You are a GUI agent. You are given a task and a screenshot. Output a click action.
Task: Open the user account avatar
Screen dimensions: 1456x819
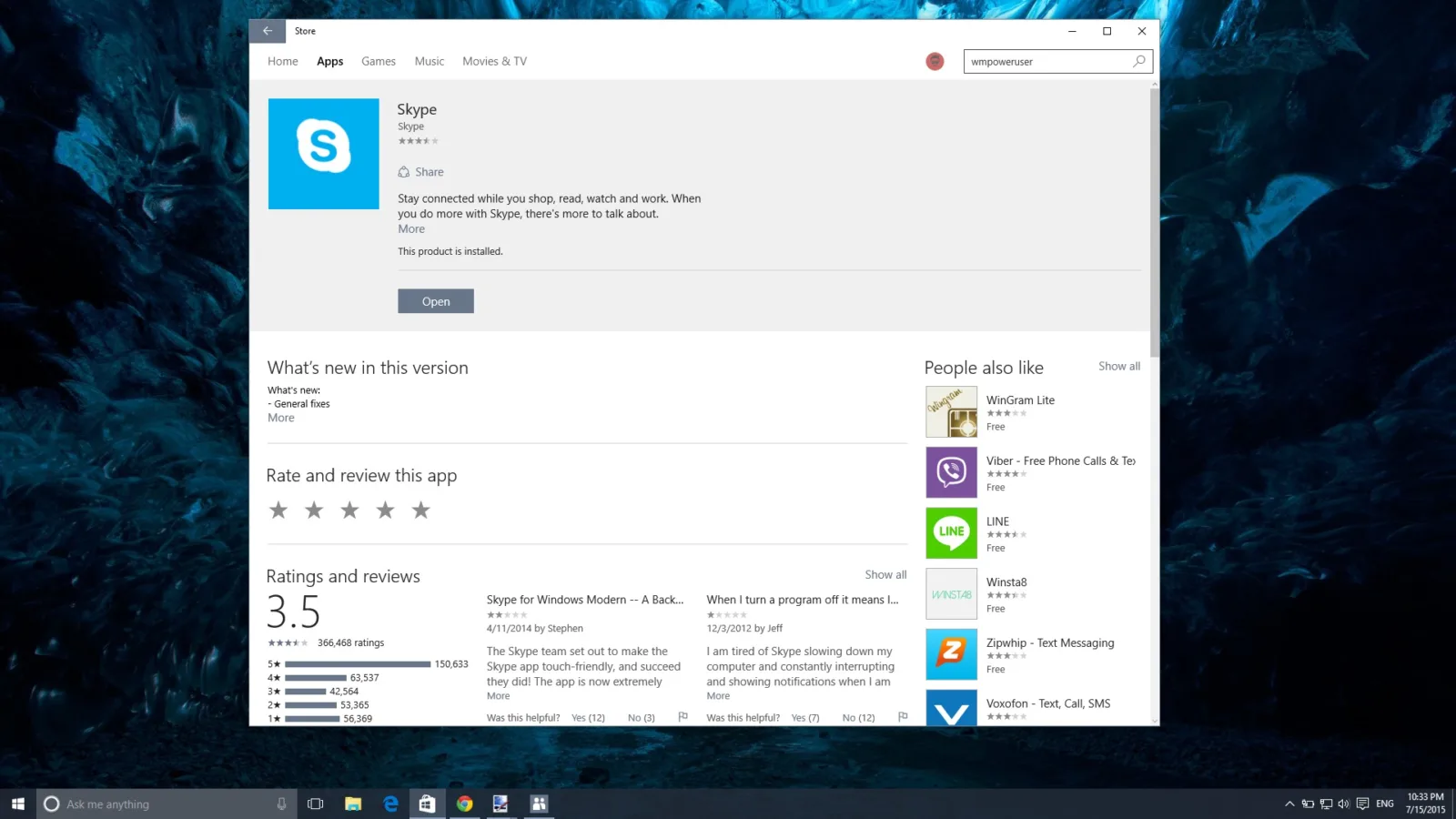[935, 61]
